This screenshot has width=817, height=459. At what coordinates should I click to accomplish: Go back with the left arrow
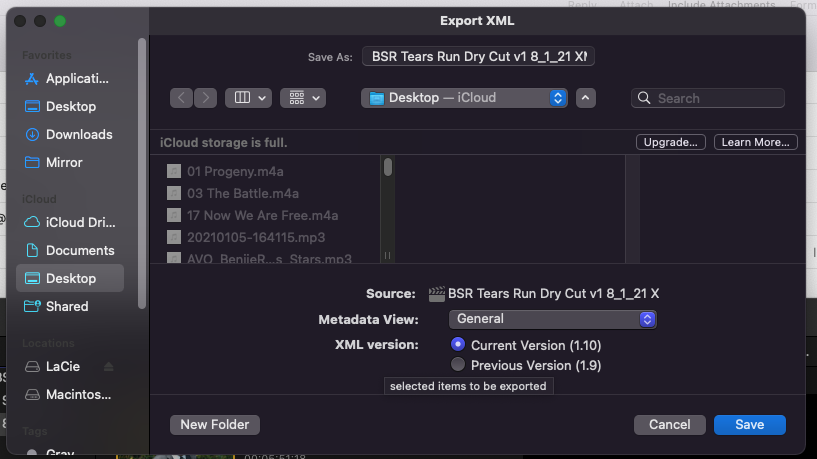coord(181,98)
